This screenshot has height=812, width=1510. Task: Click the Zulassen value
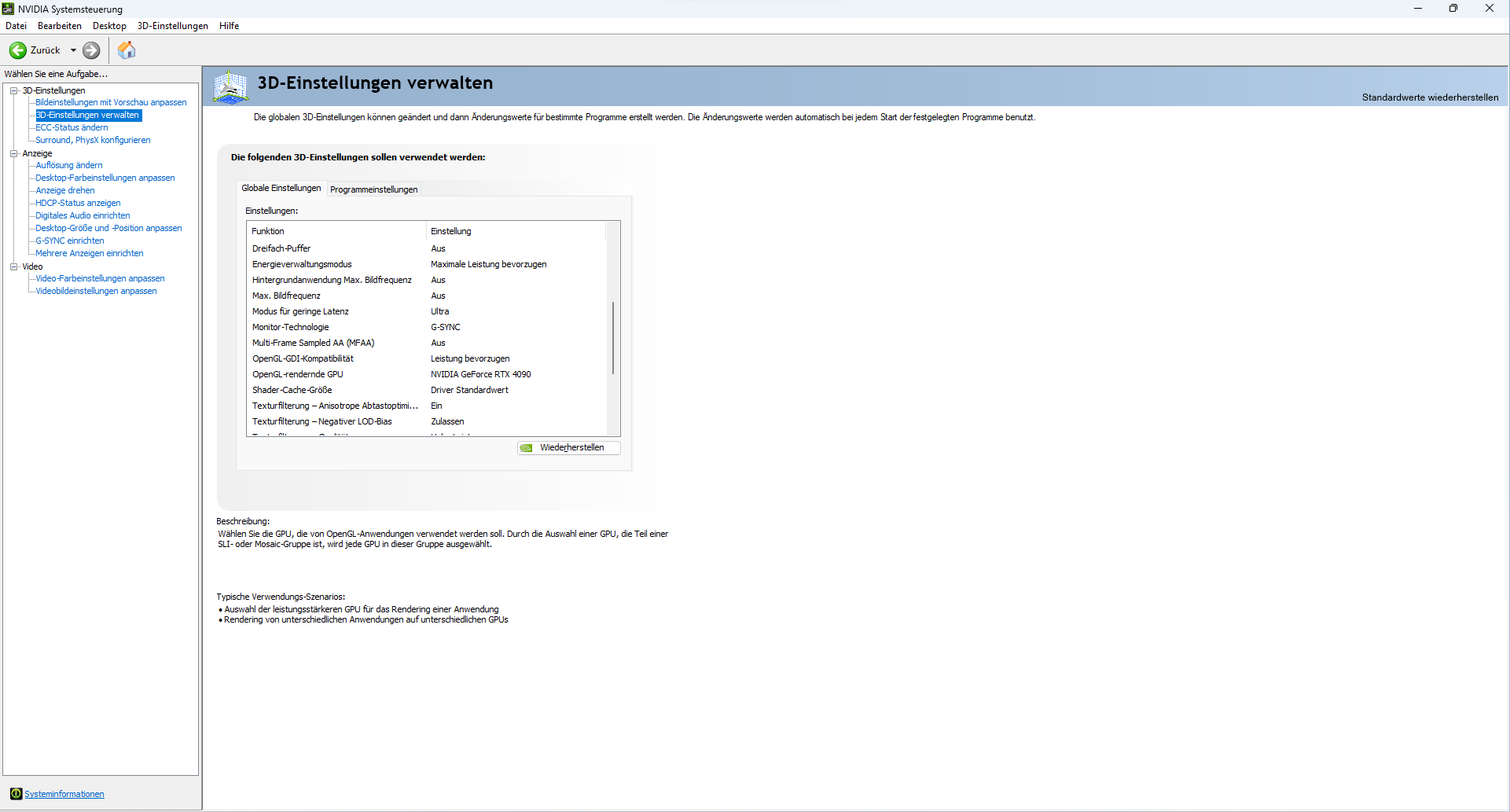tap(447, 421)
